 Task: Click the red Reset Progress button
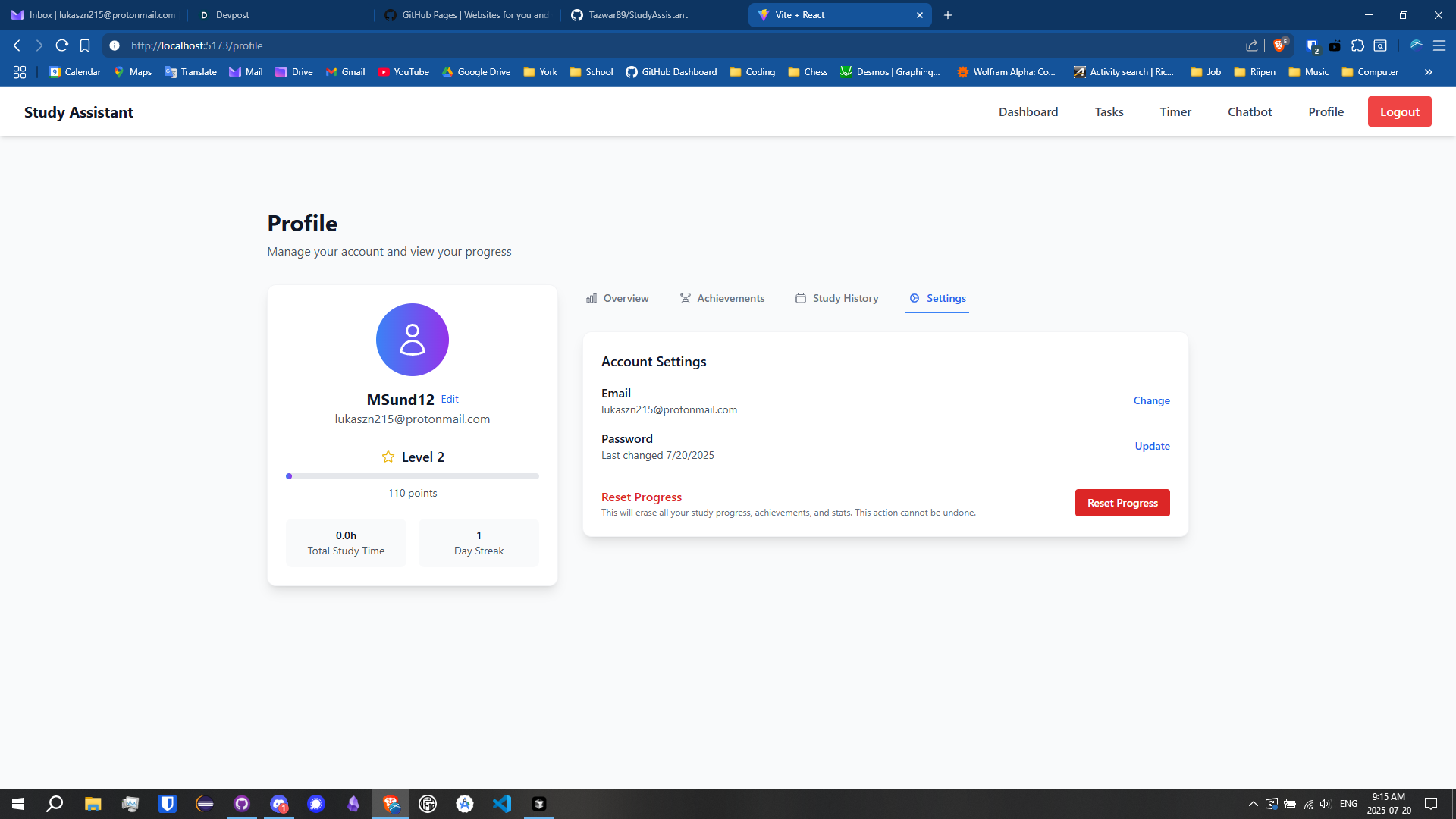tap(1122, 503)
